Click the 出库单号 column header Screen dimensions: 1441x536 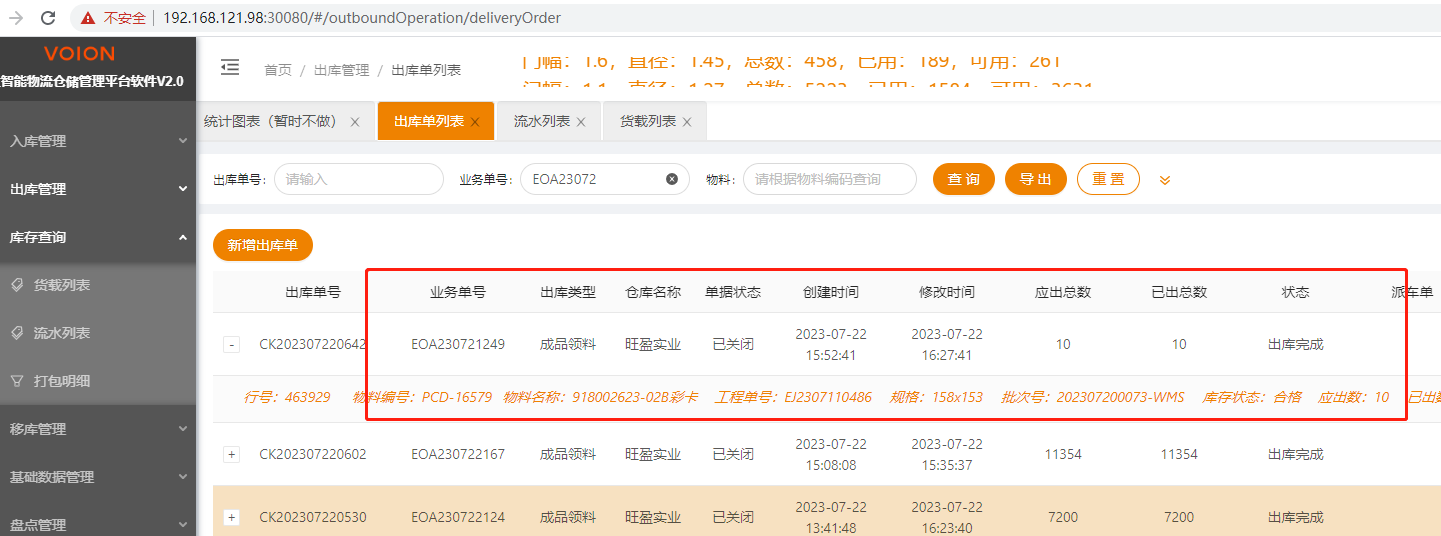(x=313, y=292)
